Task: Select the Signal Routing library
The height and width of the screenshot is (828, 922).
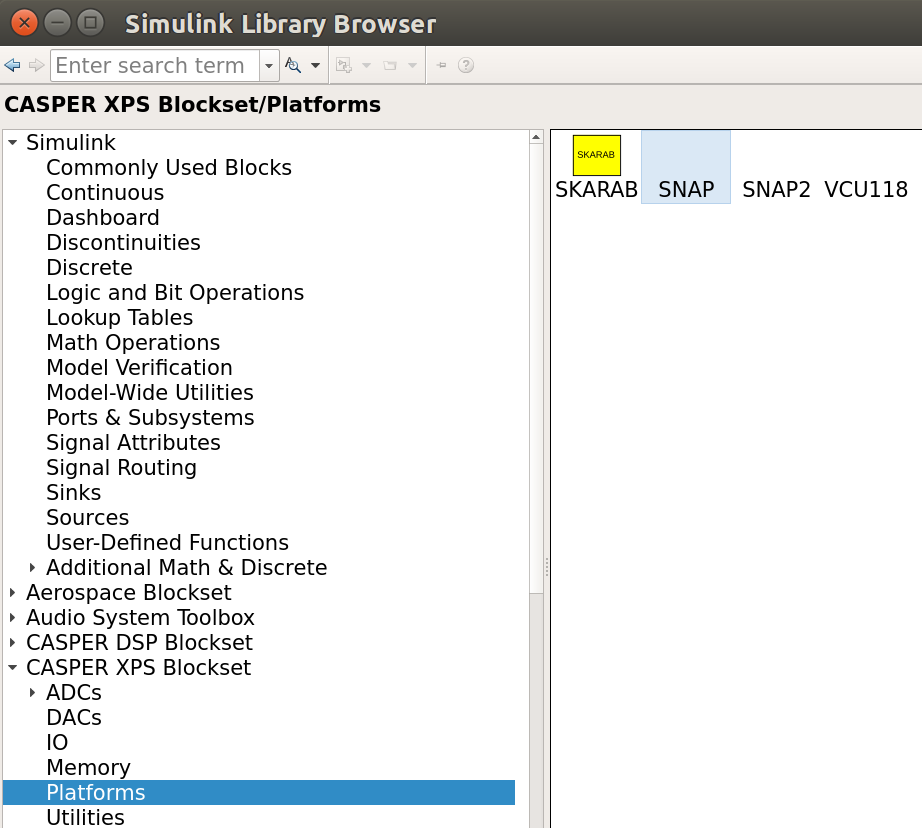Action: (122, 468)
